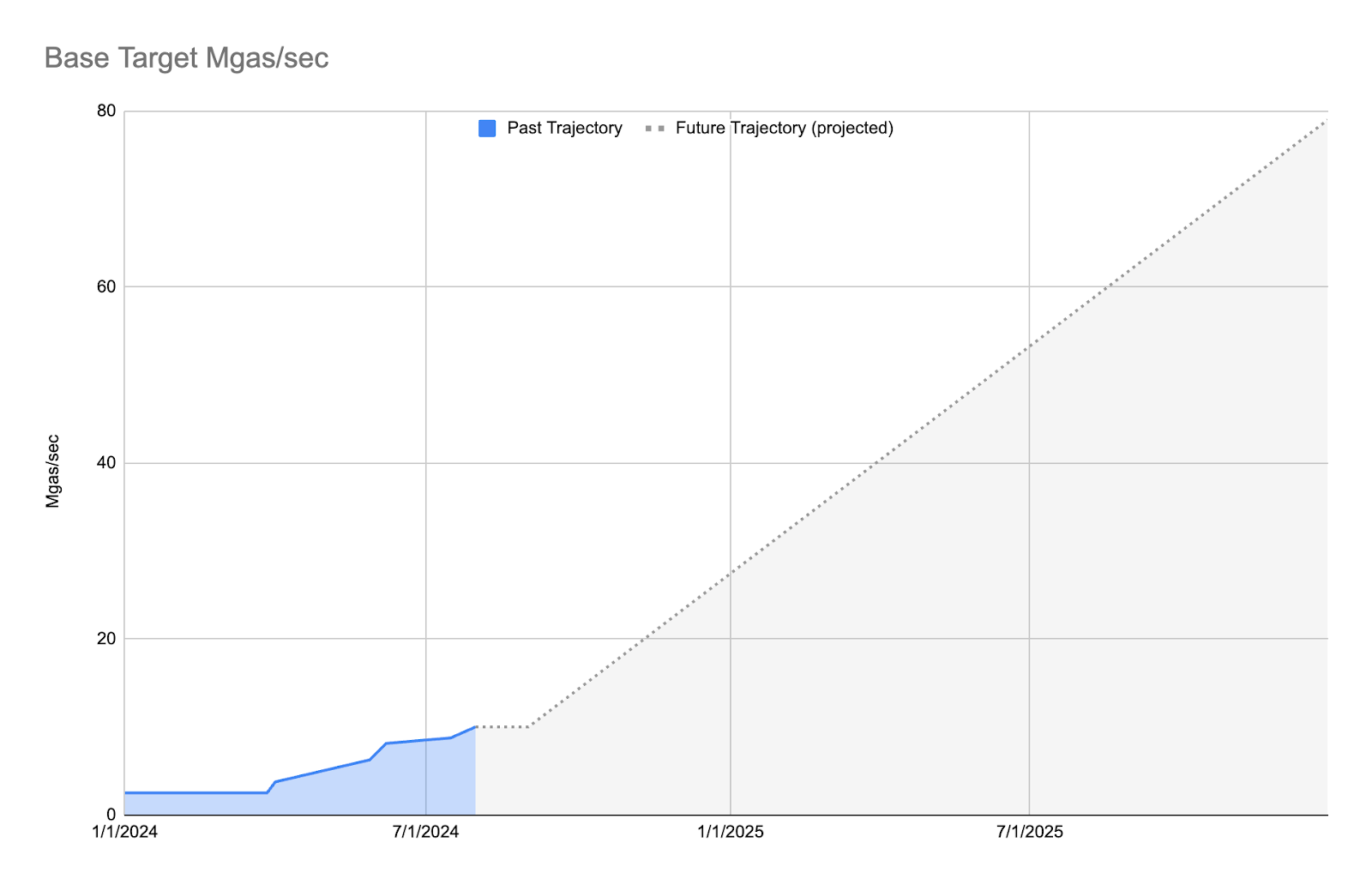Click the y-axis title Mgas/sec

53,472
